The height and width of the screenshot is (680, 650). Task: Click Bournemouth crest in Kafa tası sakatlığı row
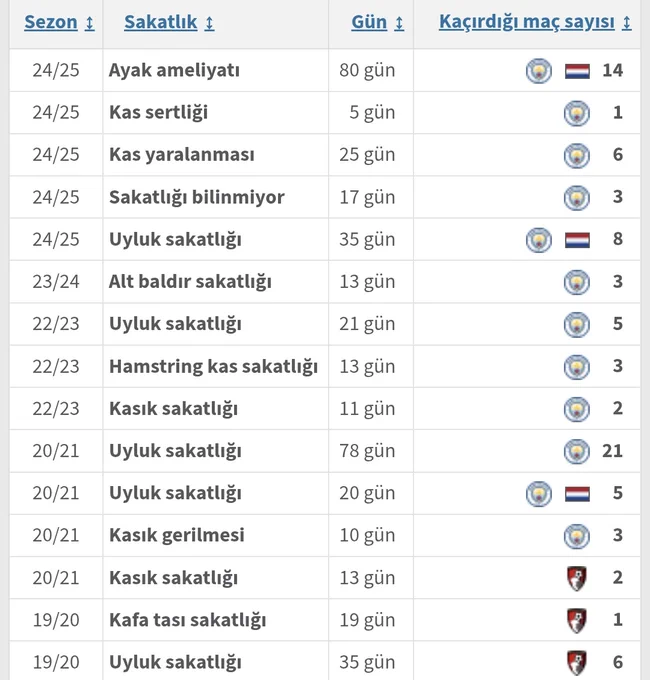click(x=577, y=620)
